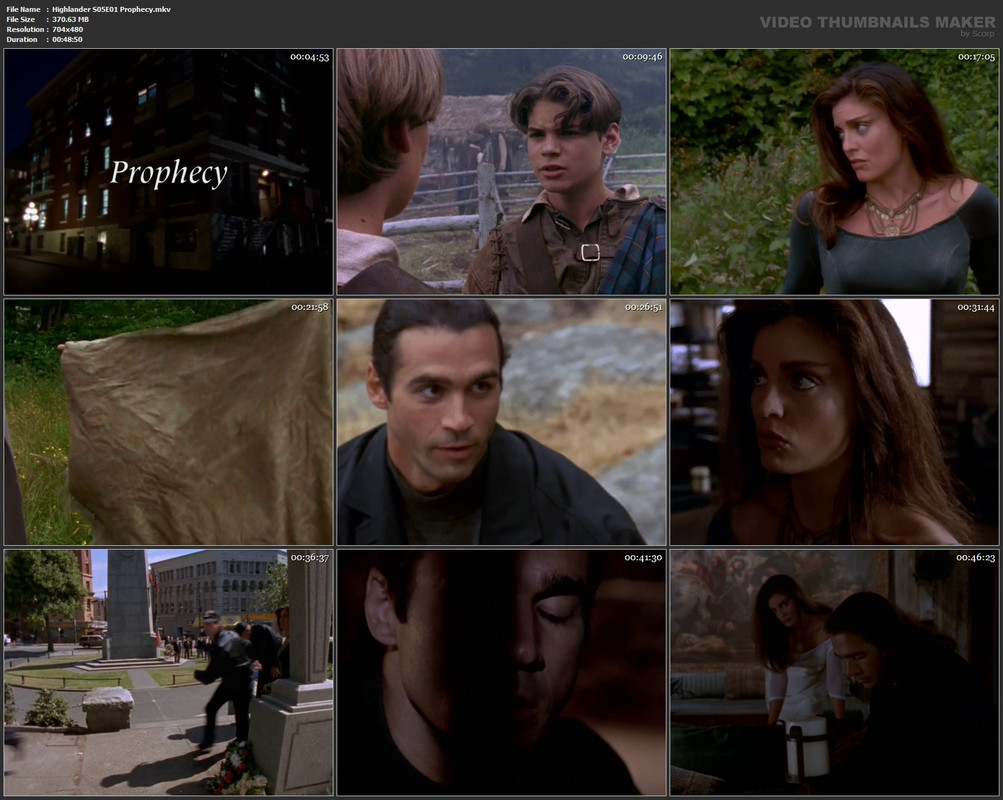Click the thumbnail timestamped 00:17:05
This screenshot has width=1003, height=800.
(x=834, y=171)
